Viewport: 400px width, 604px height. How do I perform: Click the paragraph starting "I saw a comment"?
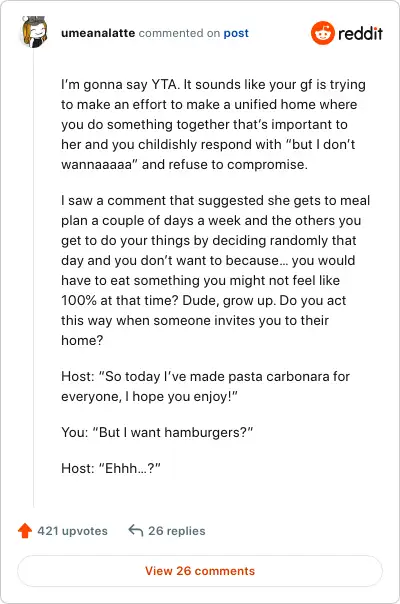215,270
